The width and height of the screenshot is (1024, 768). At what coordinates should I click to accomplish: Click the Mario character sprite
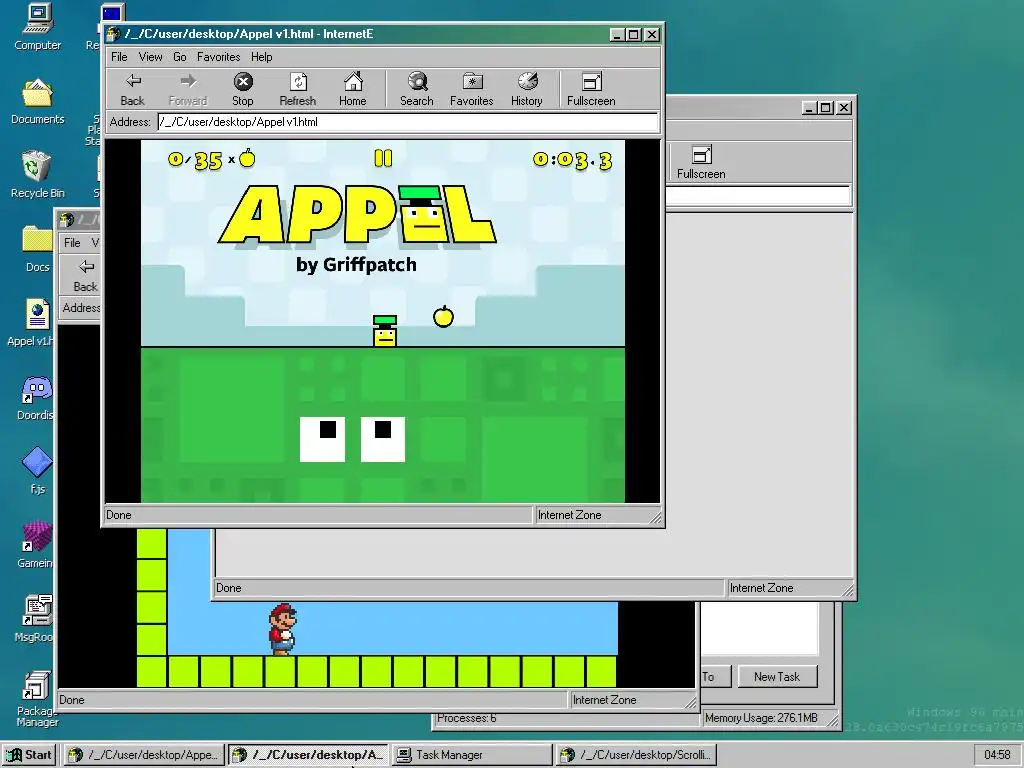click(x=282, y=630)
